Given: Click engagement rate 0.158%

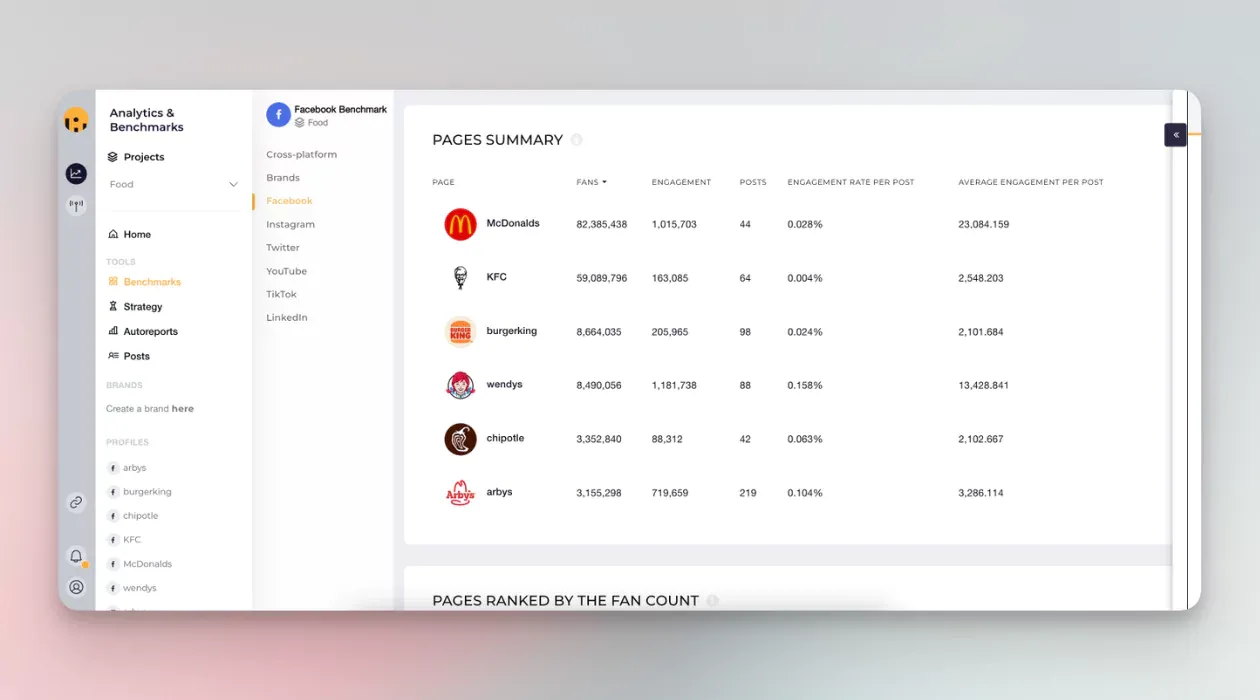Looking at the screenshot, I should coord(805,385).
